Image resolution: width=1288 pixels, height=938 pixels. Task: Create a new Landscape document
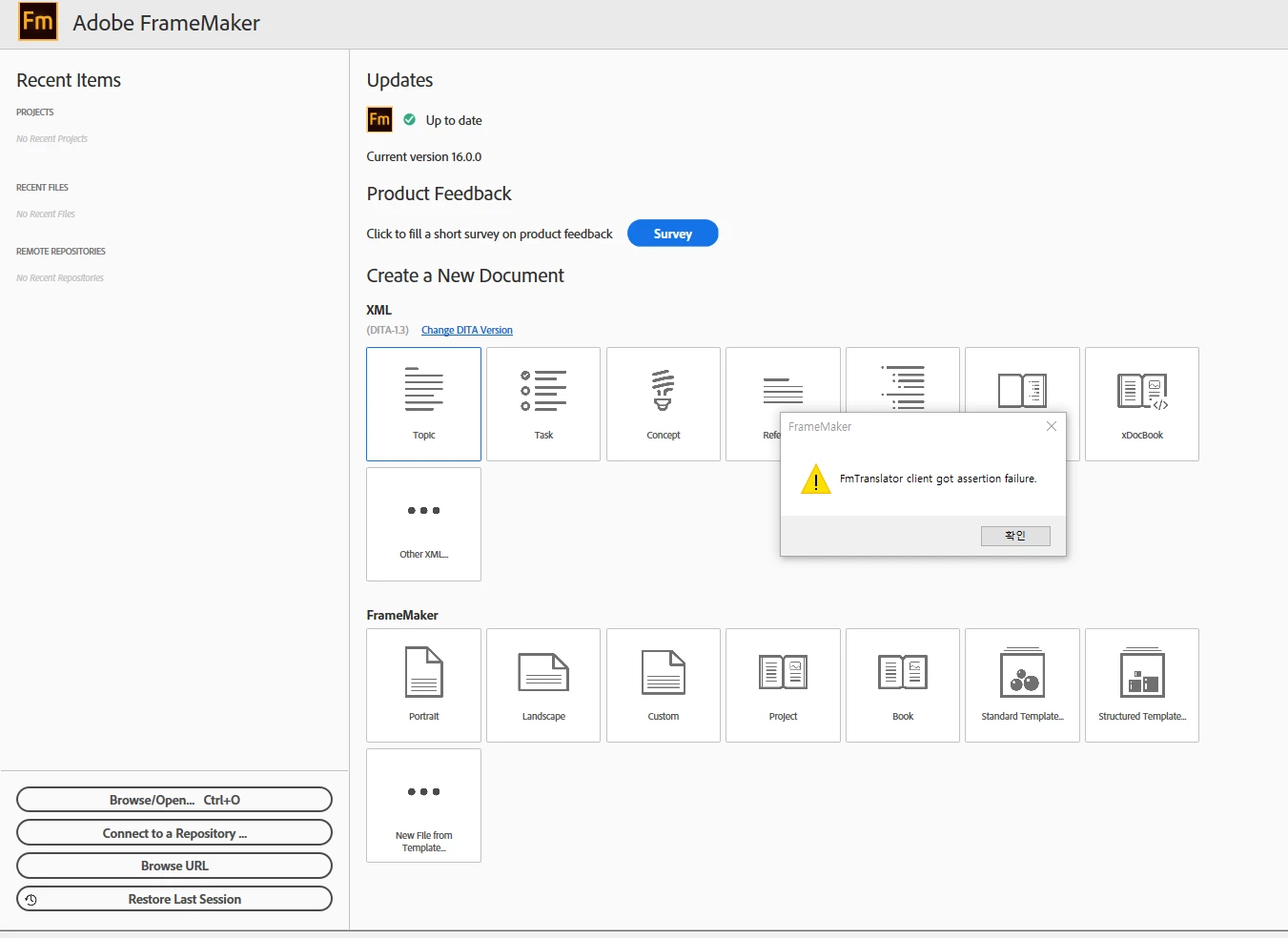point(543,684)
